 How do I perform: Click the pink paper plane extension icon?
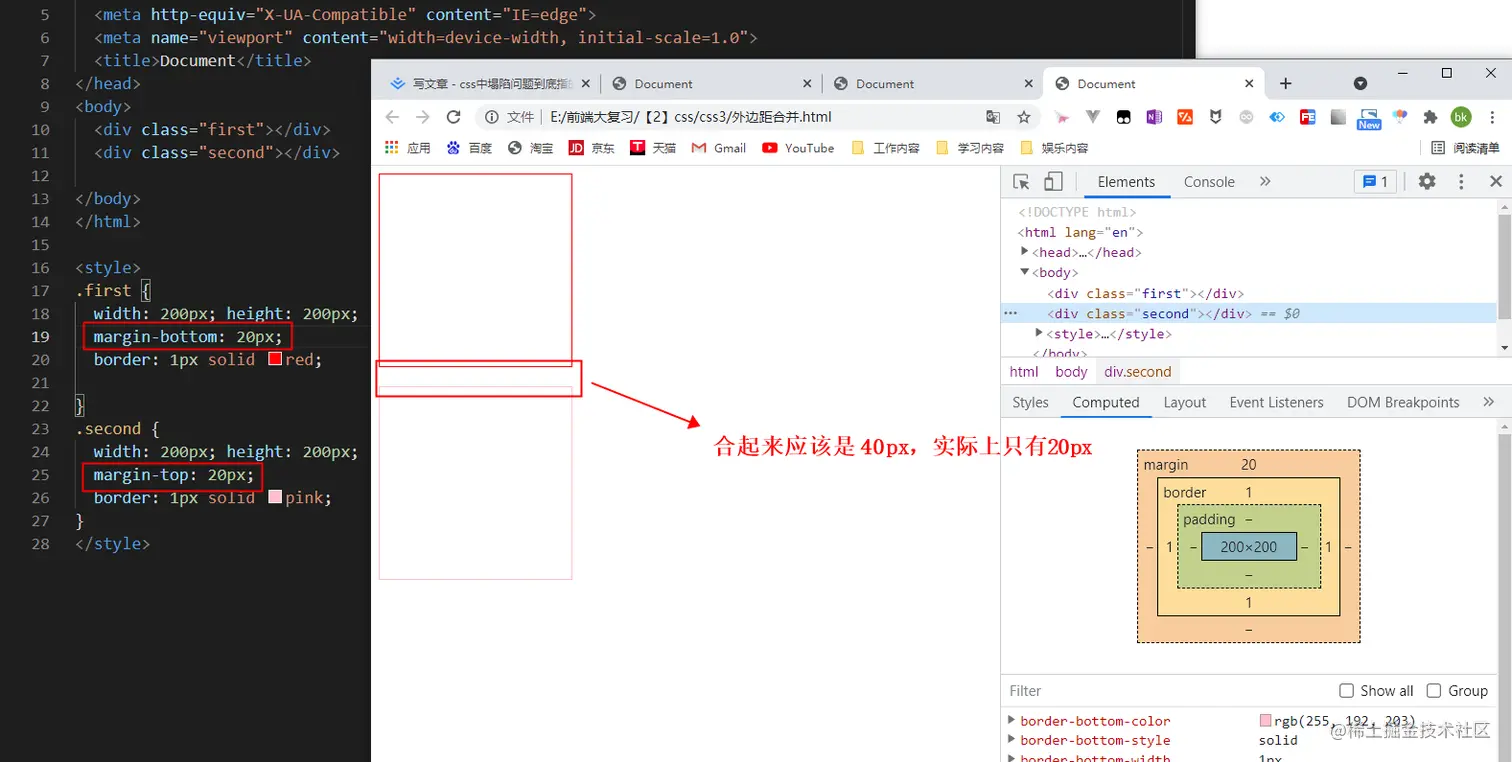pos(1062,117)
